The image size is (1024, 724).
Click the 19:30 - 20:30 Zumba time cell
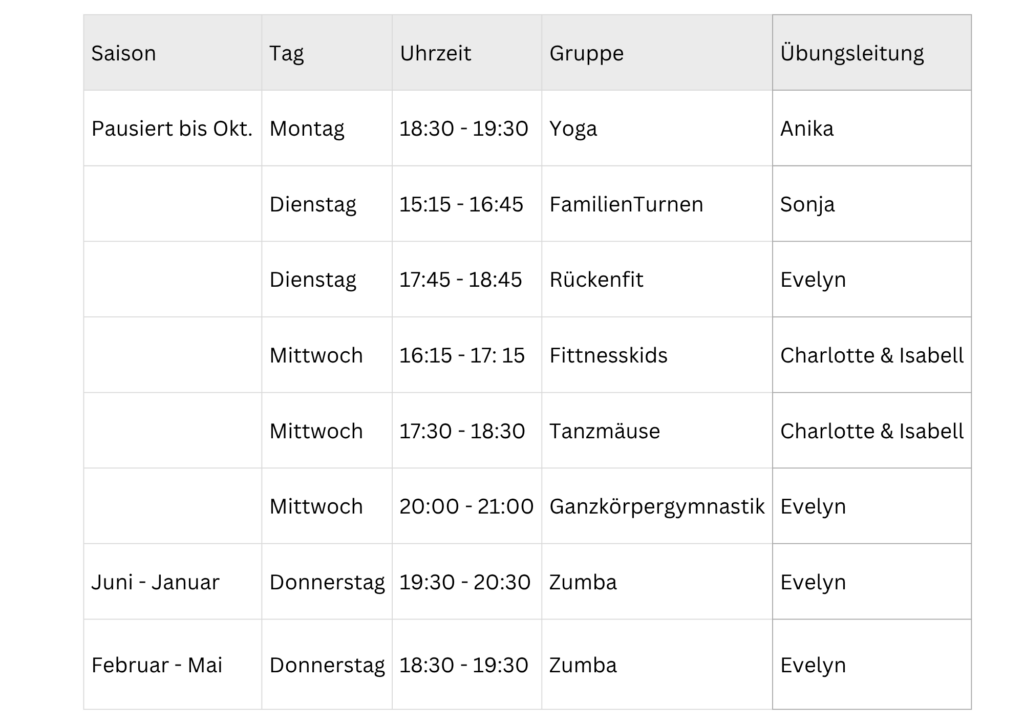tap(466, 582)
